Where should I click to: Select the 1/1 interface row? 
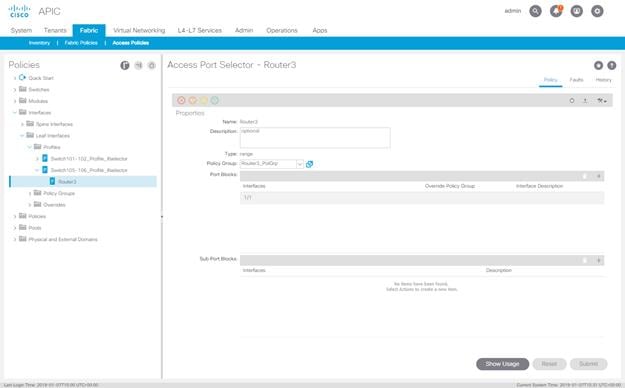[x=422, y=197]
